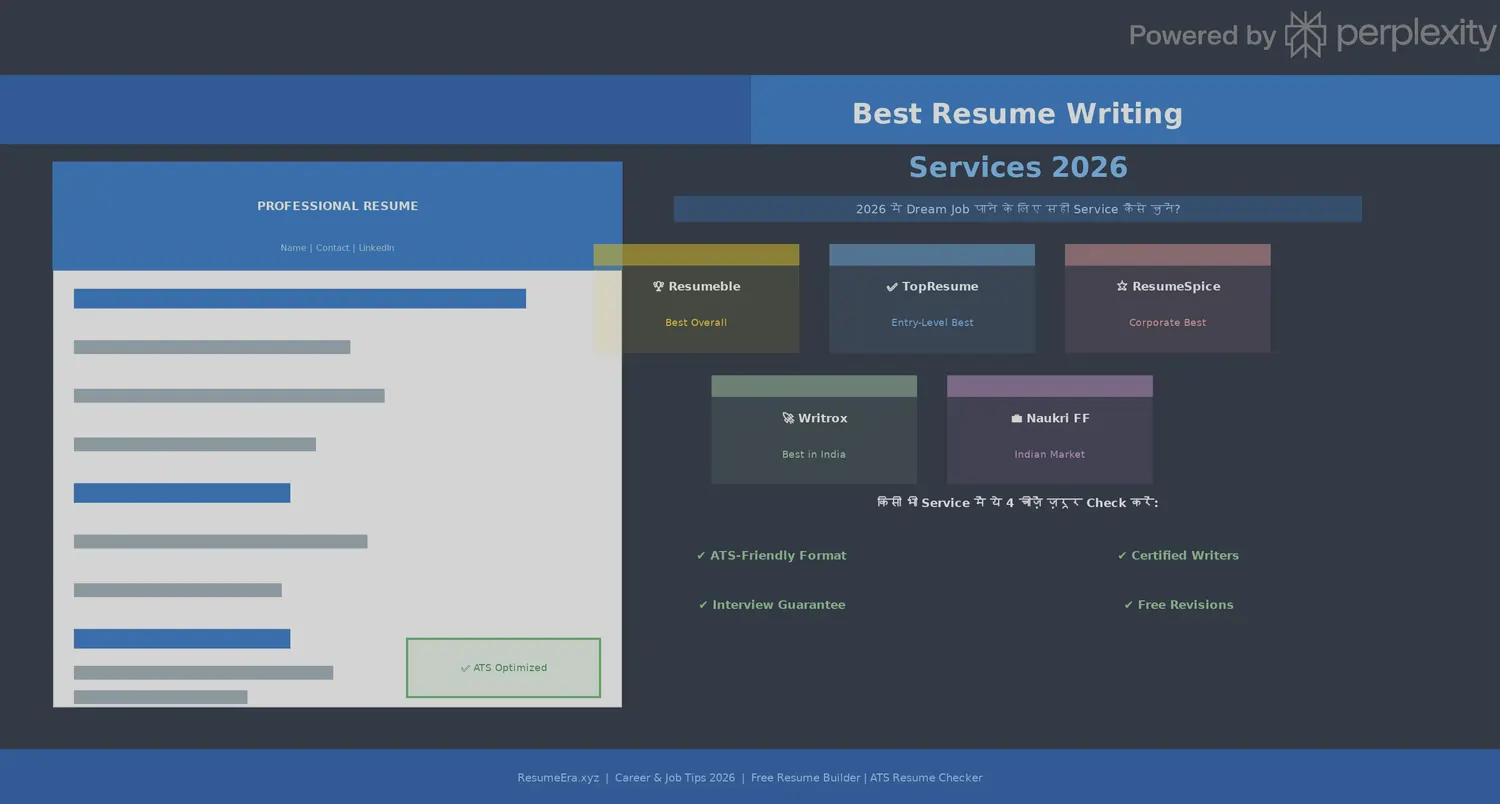Click the trophy icon beside Resumeble

click(658, 286)
